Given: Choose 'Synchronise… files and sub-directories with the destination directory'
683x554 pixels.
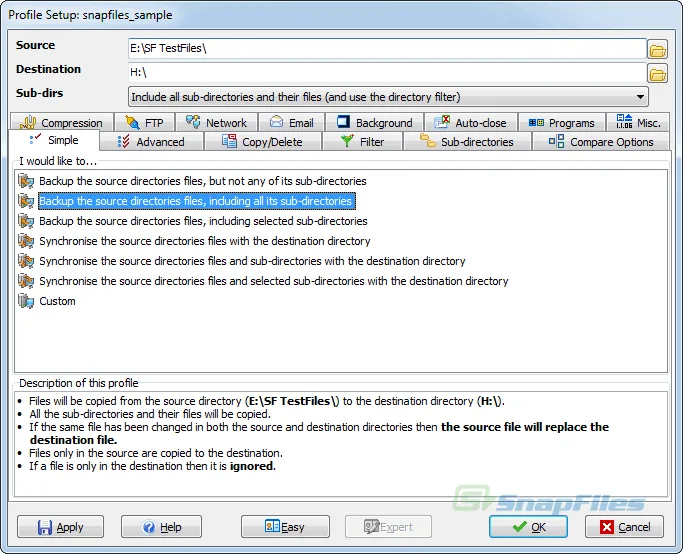Looking at the screenshot, I should coord(252,261).
